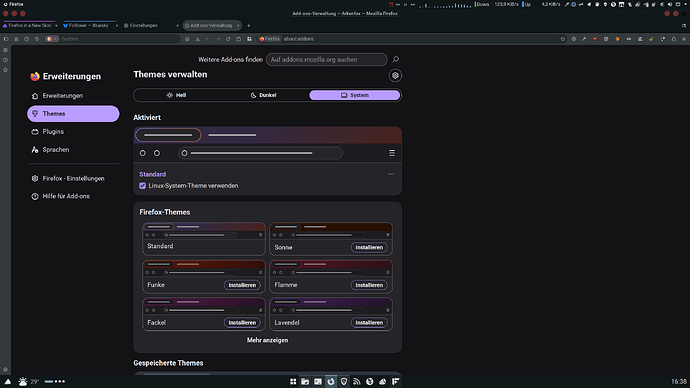
Task: Open the gear tools menu for add-ons
Action: click(x=395, y=76)
